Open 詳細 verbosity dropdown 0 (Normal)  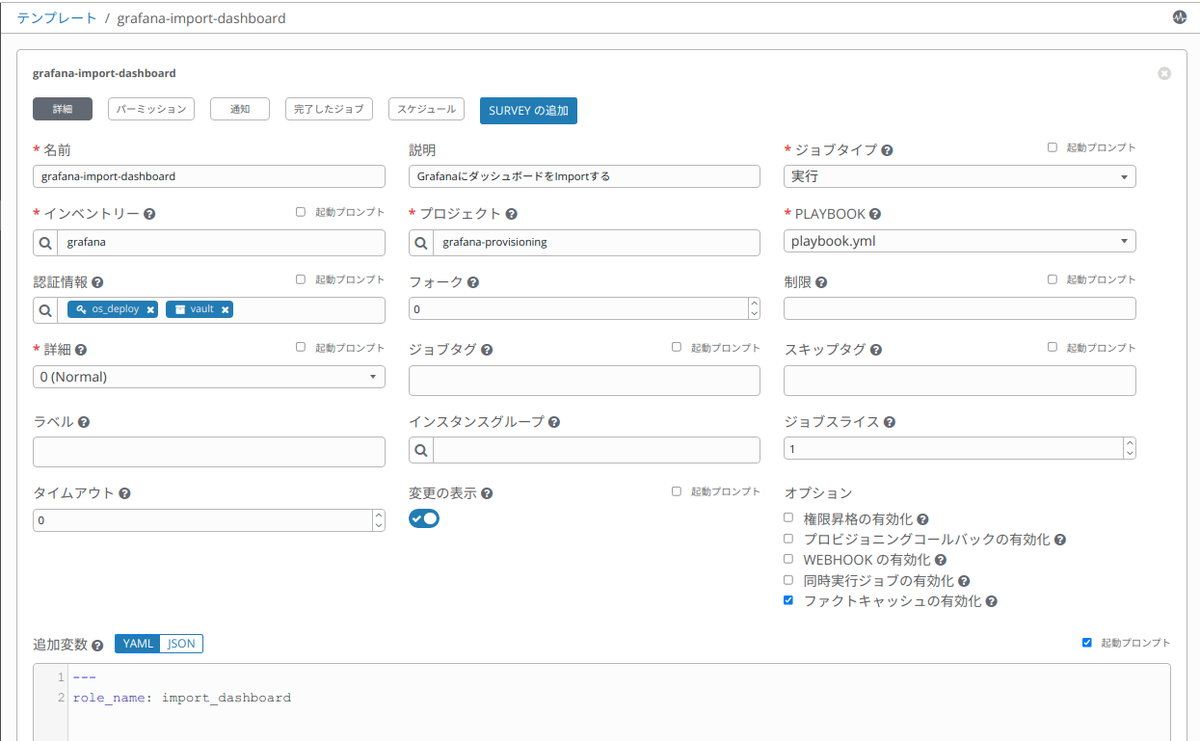[209, 377]
